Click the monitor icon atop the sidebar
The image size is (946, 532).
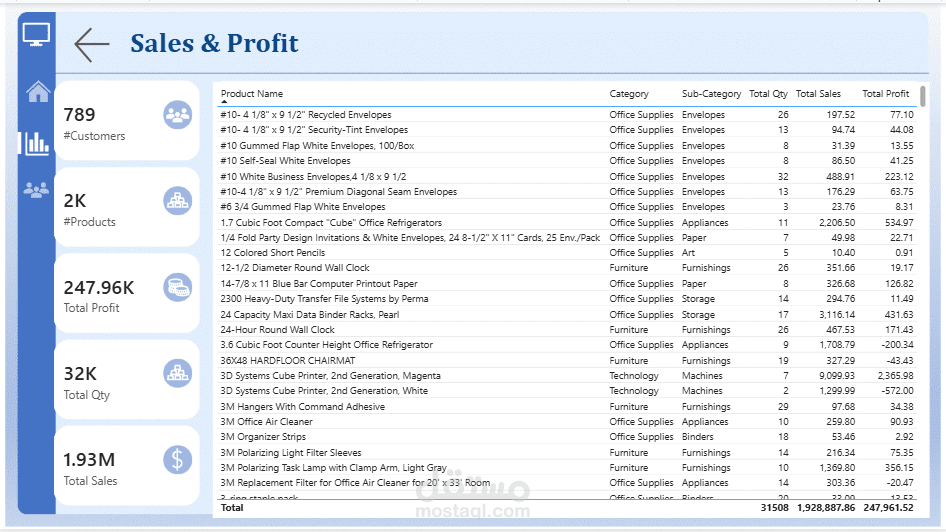36,34
